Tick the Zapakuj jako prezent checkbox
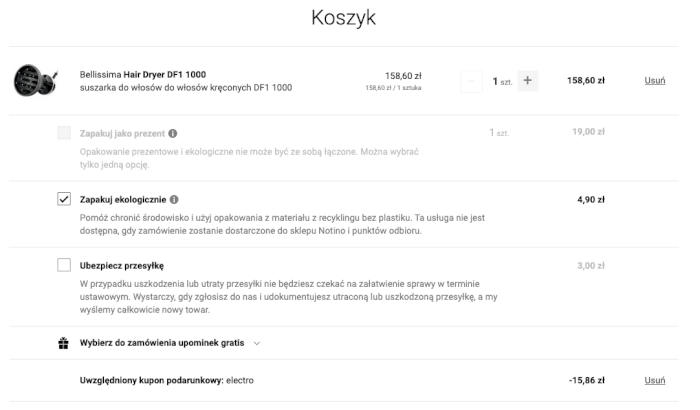This screenshot has height=410, width=700. (64, 133)
